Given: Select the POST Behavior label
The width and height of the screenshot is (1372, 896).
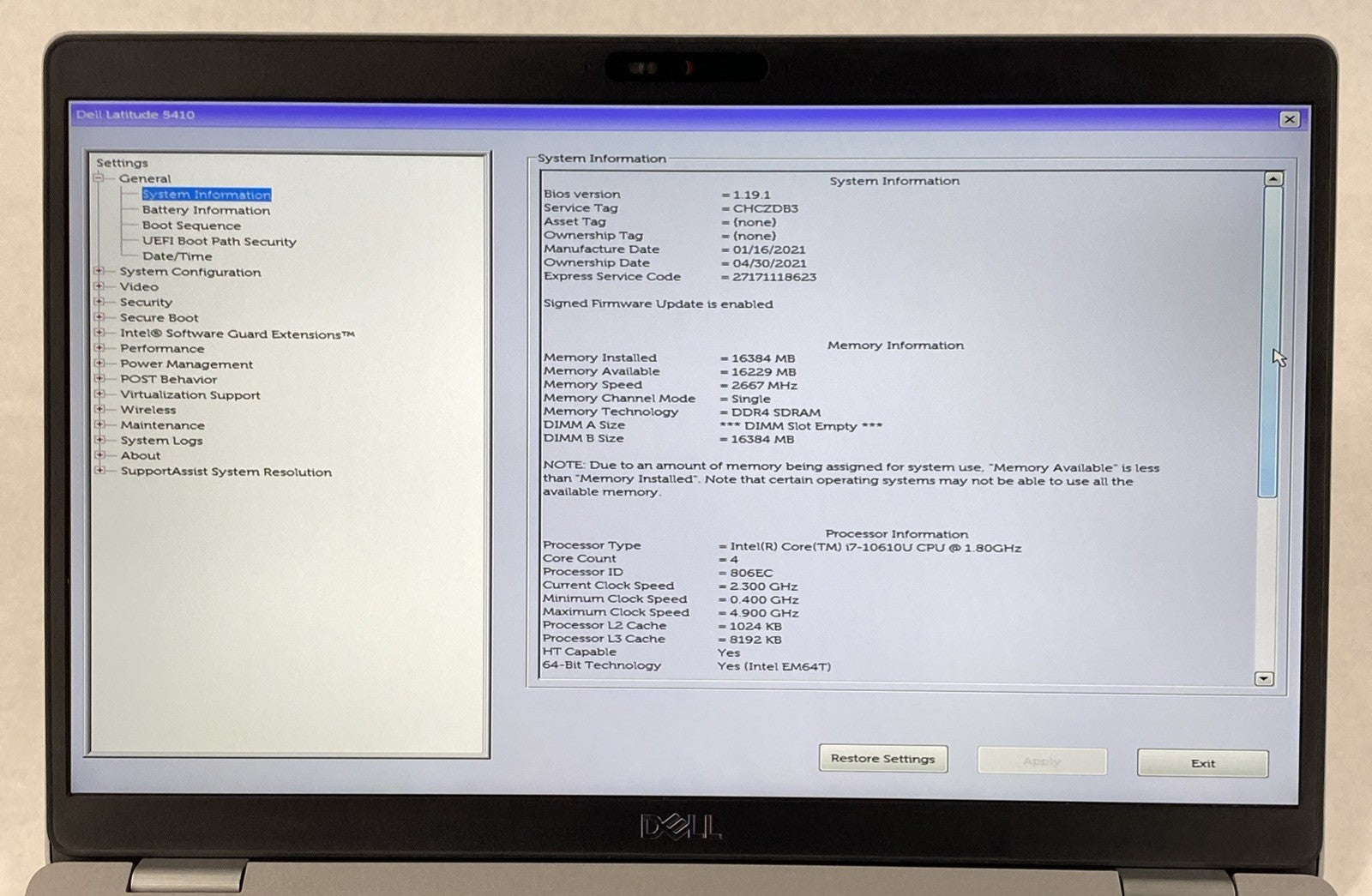Looking at the screenshot, I should pyautogui.click(x=168, y=379).
